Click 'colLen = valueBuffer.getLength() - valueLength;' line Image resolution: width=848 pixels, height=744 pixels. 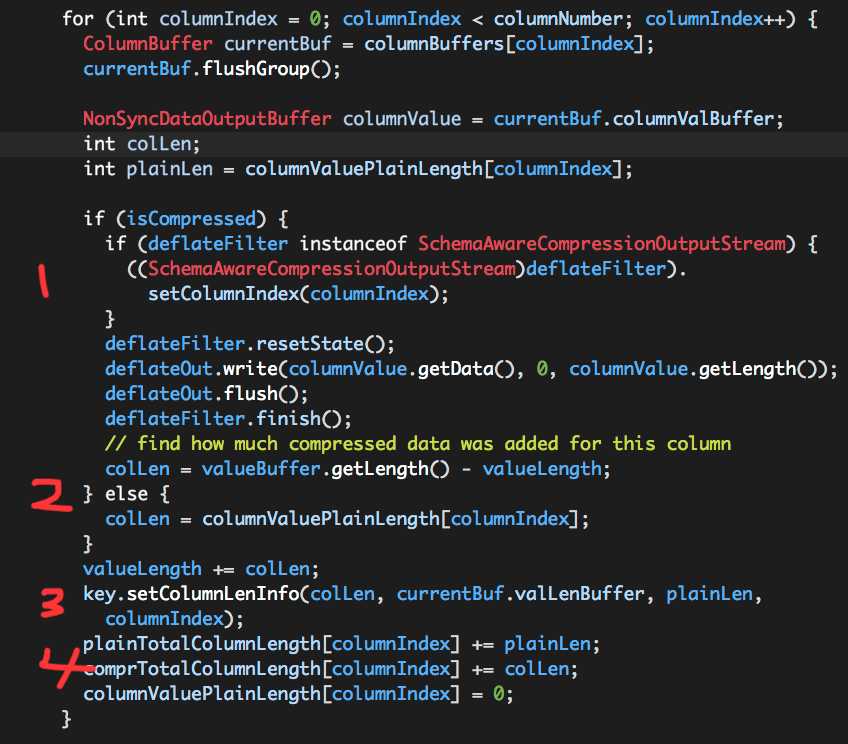pyautogui.click(x=357, y=469)
